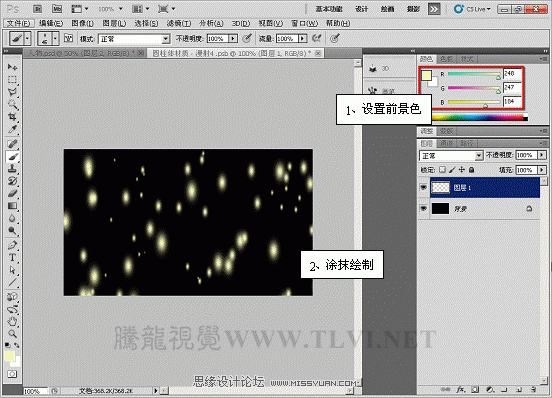
Task: Select the Rectangular Marquee tool
Action: (x=12, y=79)
